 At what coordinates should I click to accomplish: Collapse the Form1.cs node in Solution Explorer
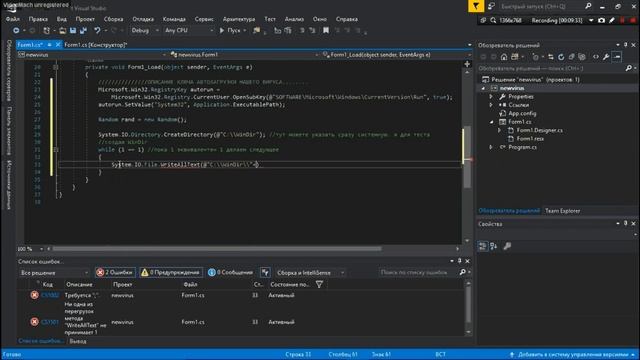[x=491, y=122]
